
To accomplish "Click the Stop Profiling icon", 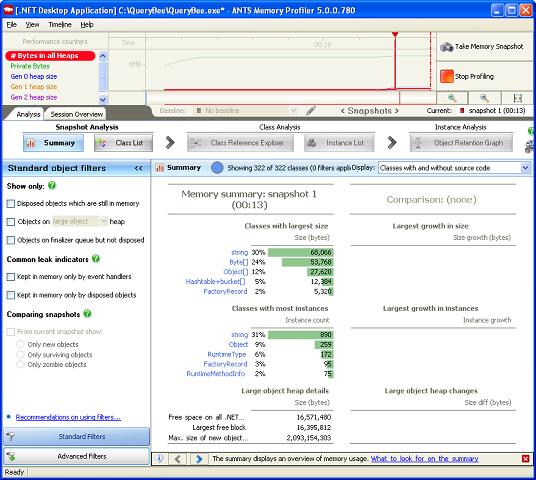I will (446, 76).
